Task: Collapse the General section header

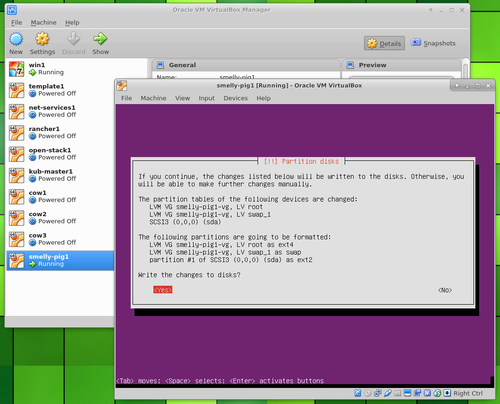Action: pyautogui.click(x=246, y=65)
